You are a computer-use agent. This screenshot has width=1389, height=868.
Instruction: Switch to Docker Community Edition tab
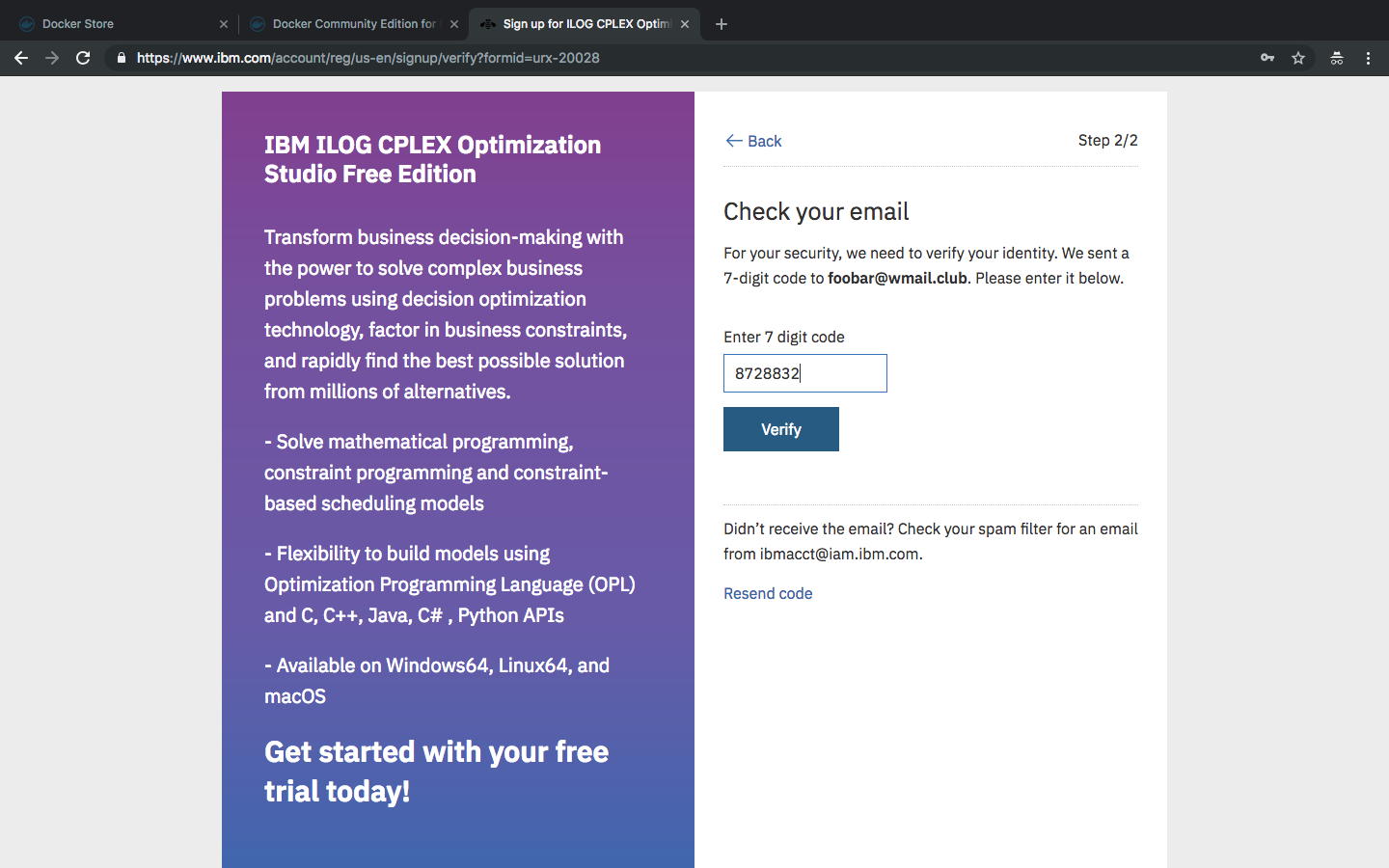coord(353,24)
